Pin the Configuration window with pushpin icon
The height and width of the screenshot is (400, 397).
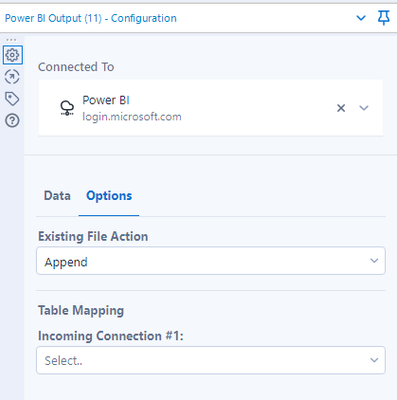click(x=384, y=18)
